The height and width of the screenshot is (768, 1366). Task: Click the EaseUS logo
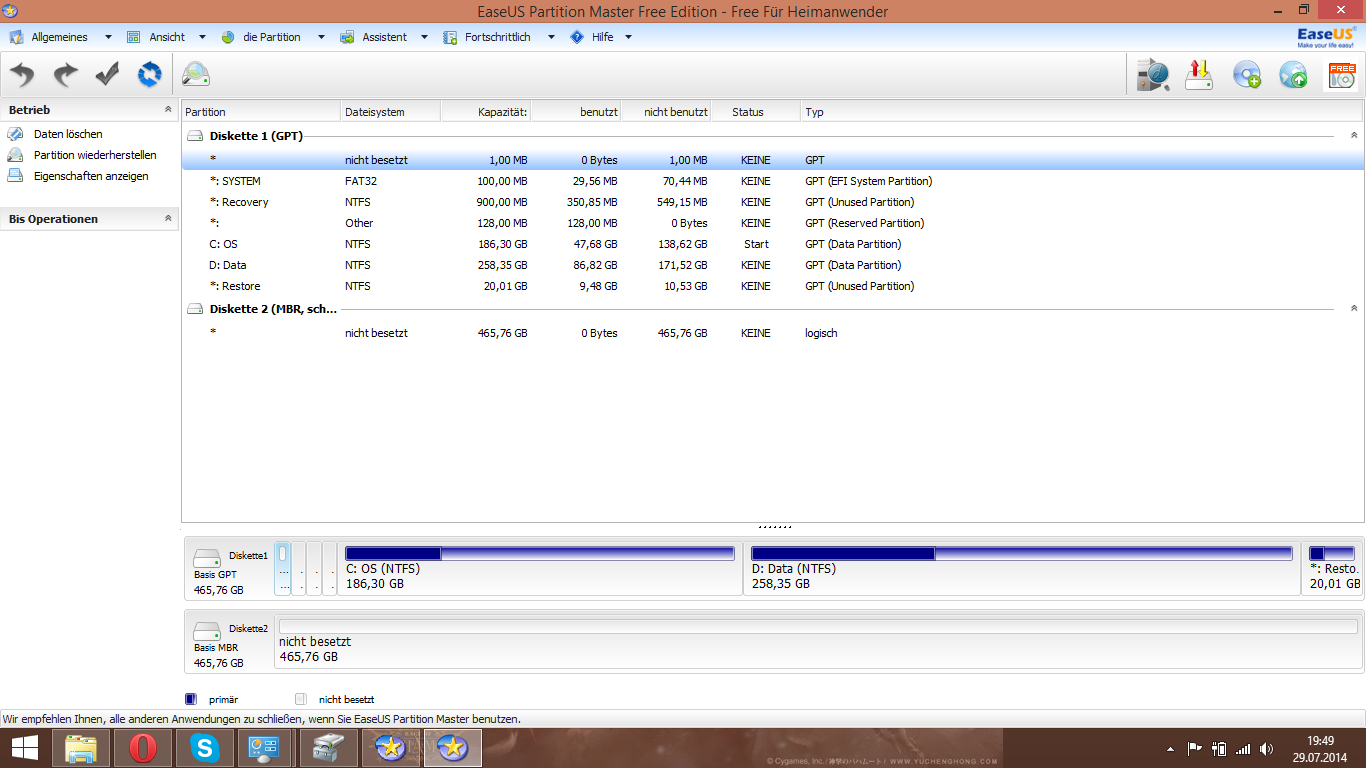[1327, 37]
